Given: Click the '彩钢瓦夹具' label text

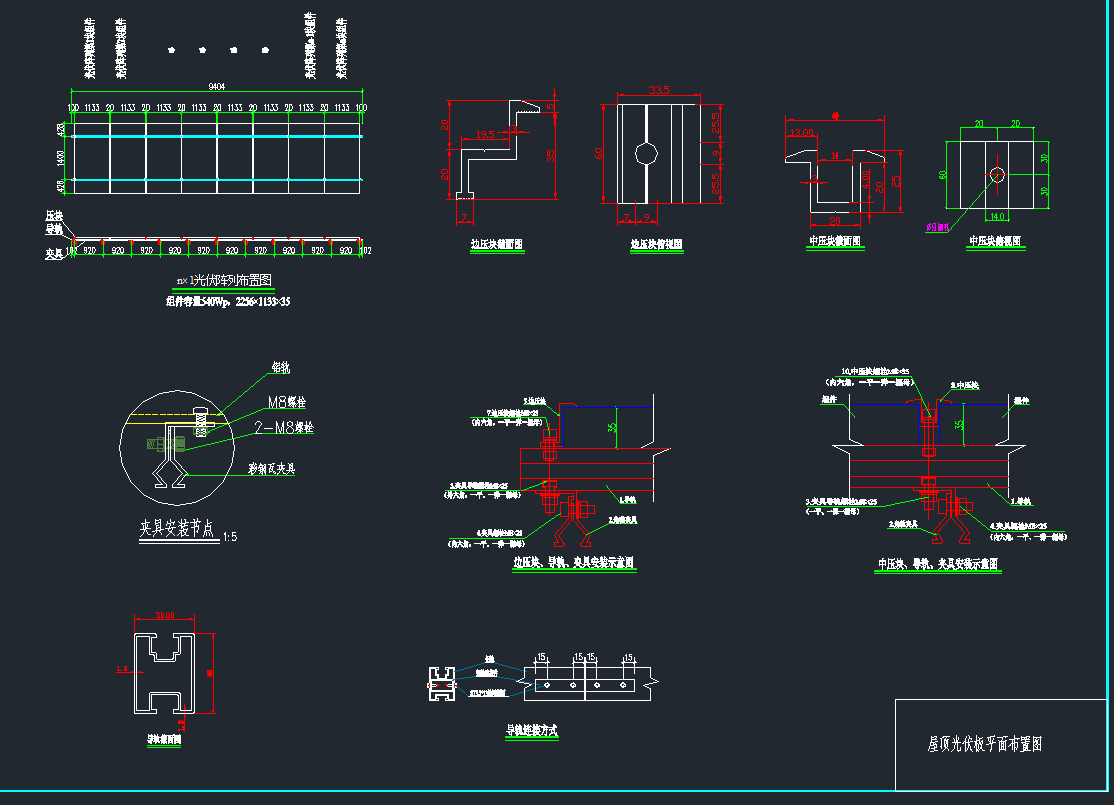Looking at the screenshot, I should point(271,468).
